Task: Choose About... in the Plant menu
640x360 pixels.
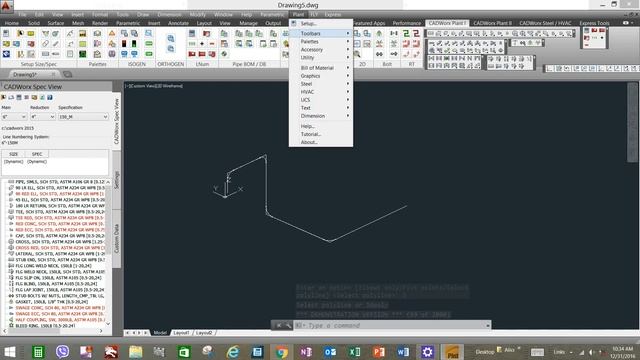Action: coord(321,142)
